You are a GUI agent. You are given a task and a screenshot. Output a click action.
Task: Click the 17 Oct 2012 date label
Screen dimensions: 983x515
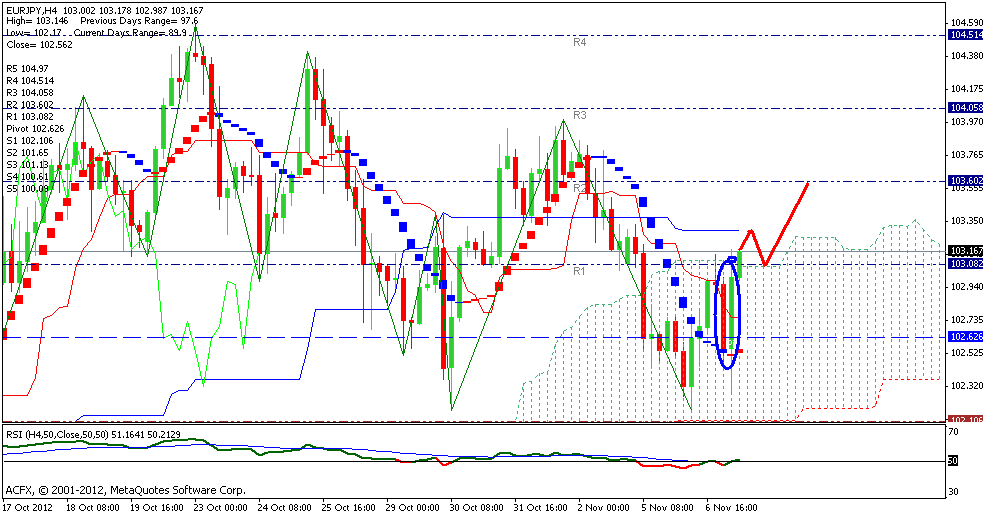click(x=29, y=507)
